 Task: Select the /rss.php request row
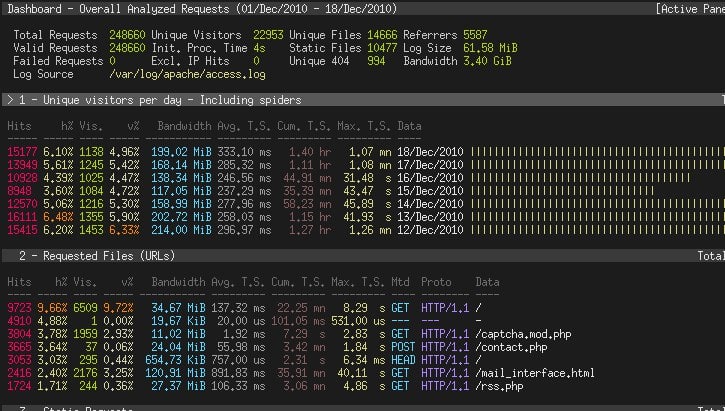[x=265, y=386]
